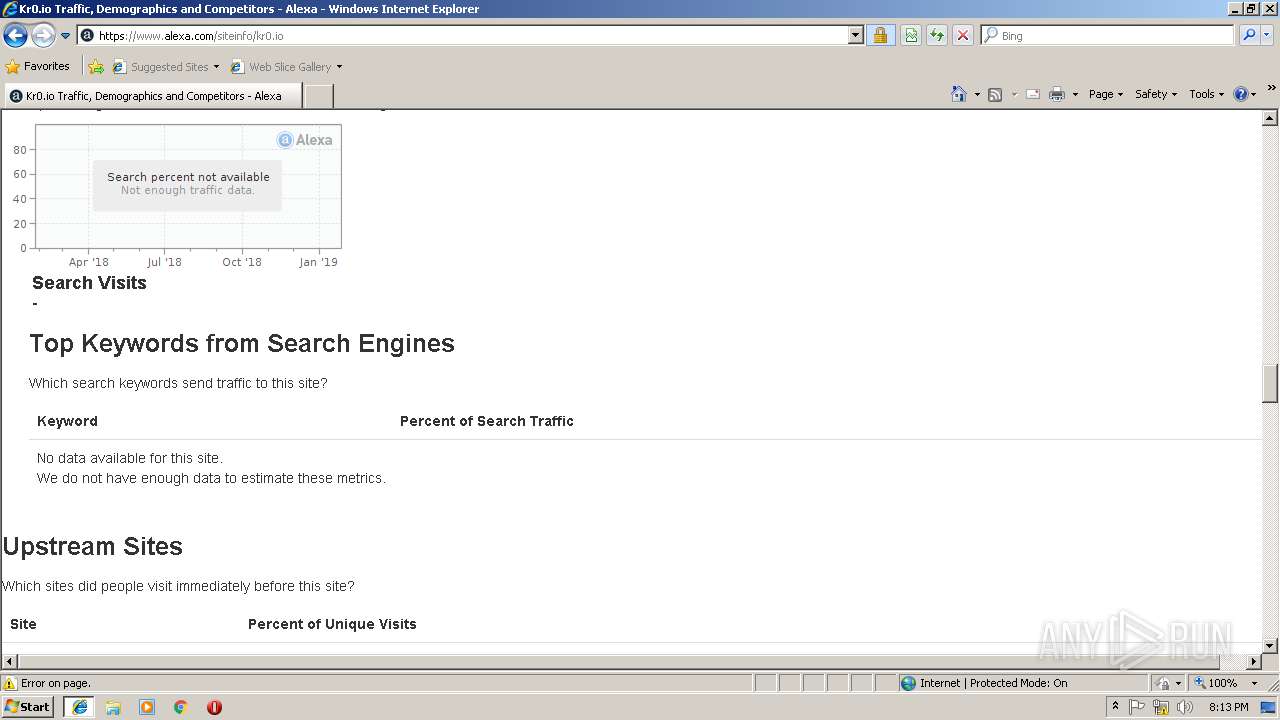Expand the Print options dropdown arrow
Viewport: 1280px width, 720px height.
[1075, 94]
